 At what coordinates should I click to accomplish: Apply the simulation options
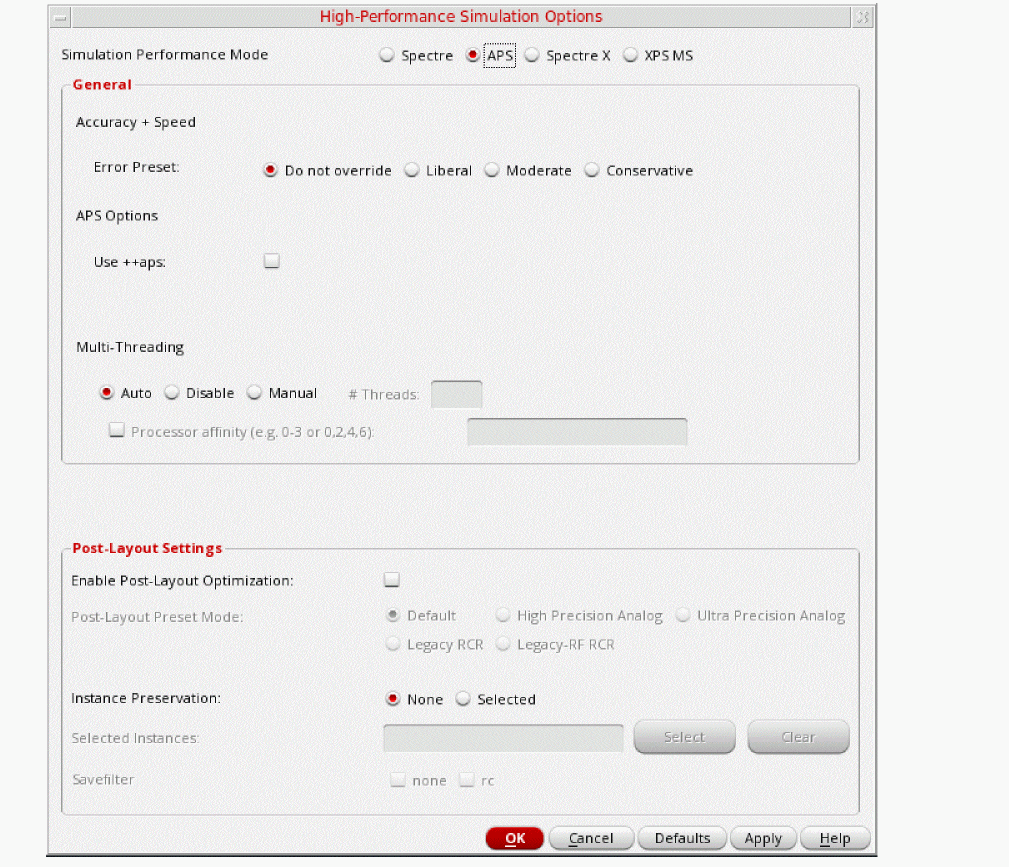[763, 838]
